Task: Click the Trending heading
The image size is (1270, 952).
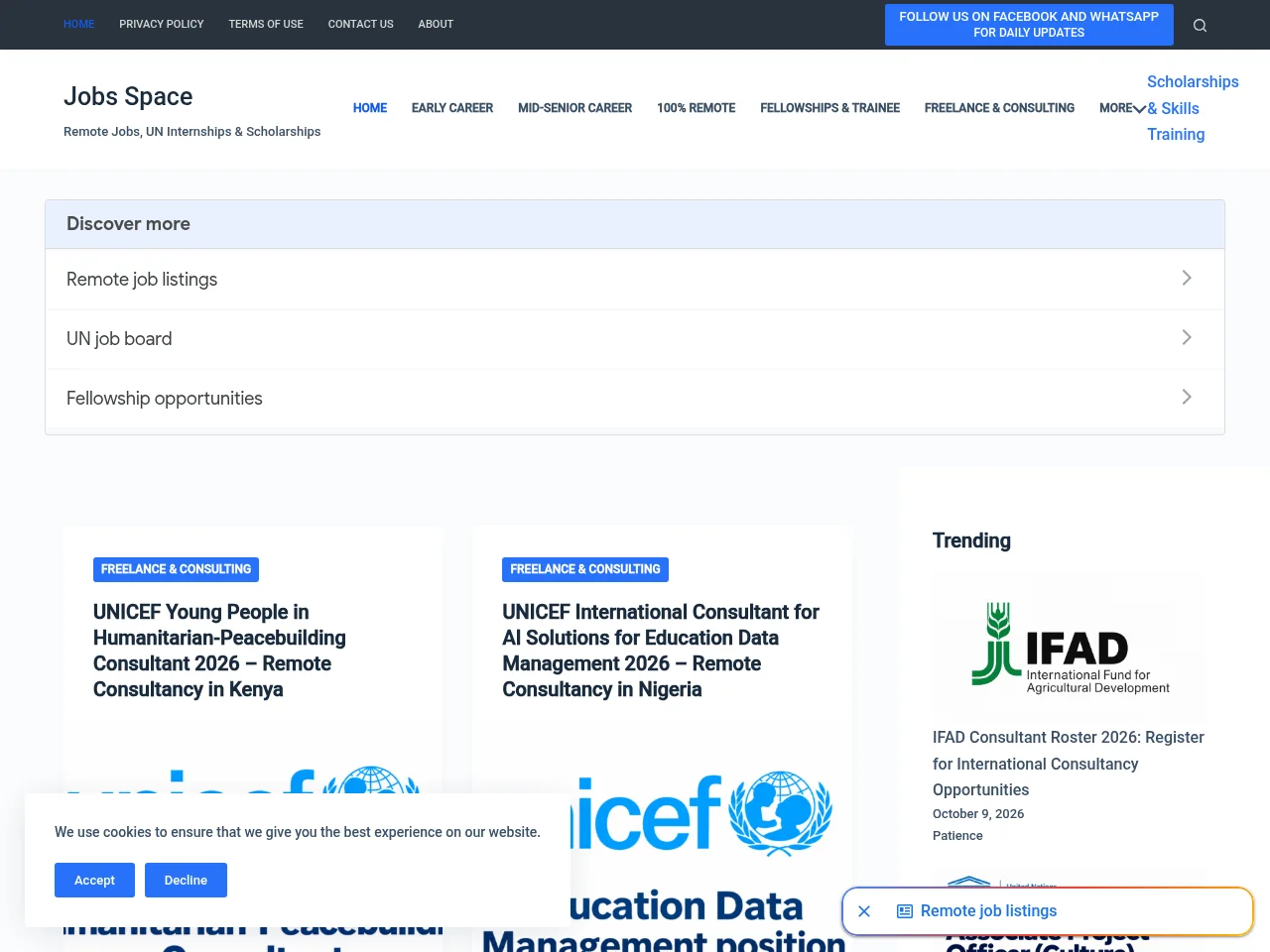Action: coord(971,540)
